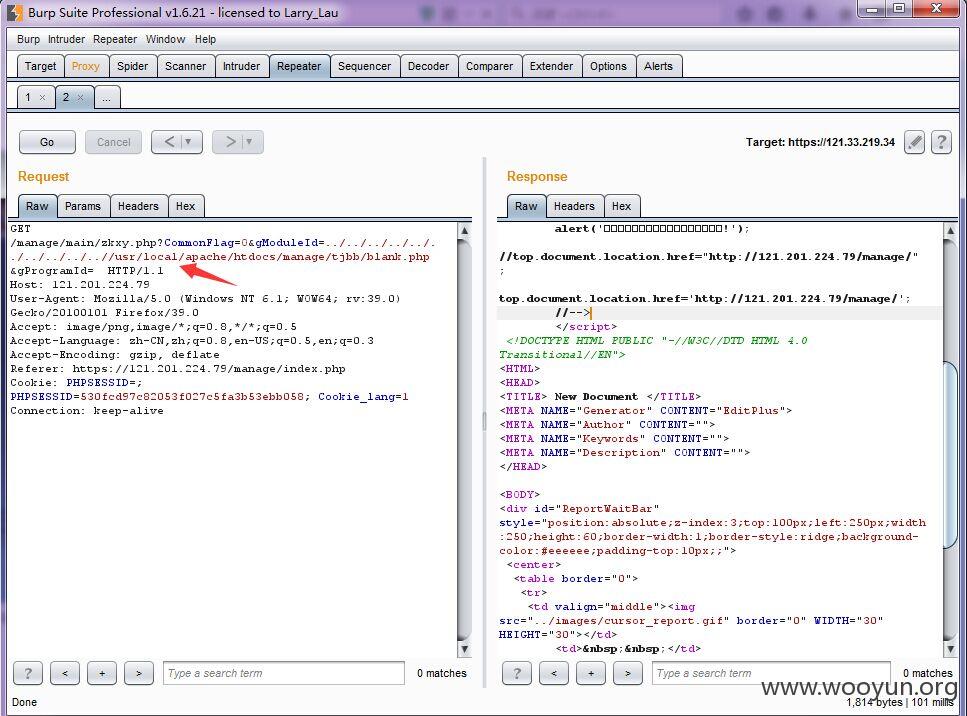The height and width of the screenshot is (716, 967).
Task: Focus the request search term field
Action: [284, 673]
